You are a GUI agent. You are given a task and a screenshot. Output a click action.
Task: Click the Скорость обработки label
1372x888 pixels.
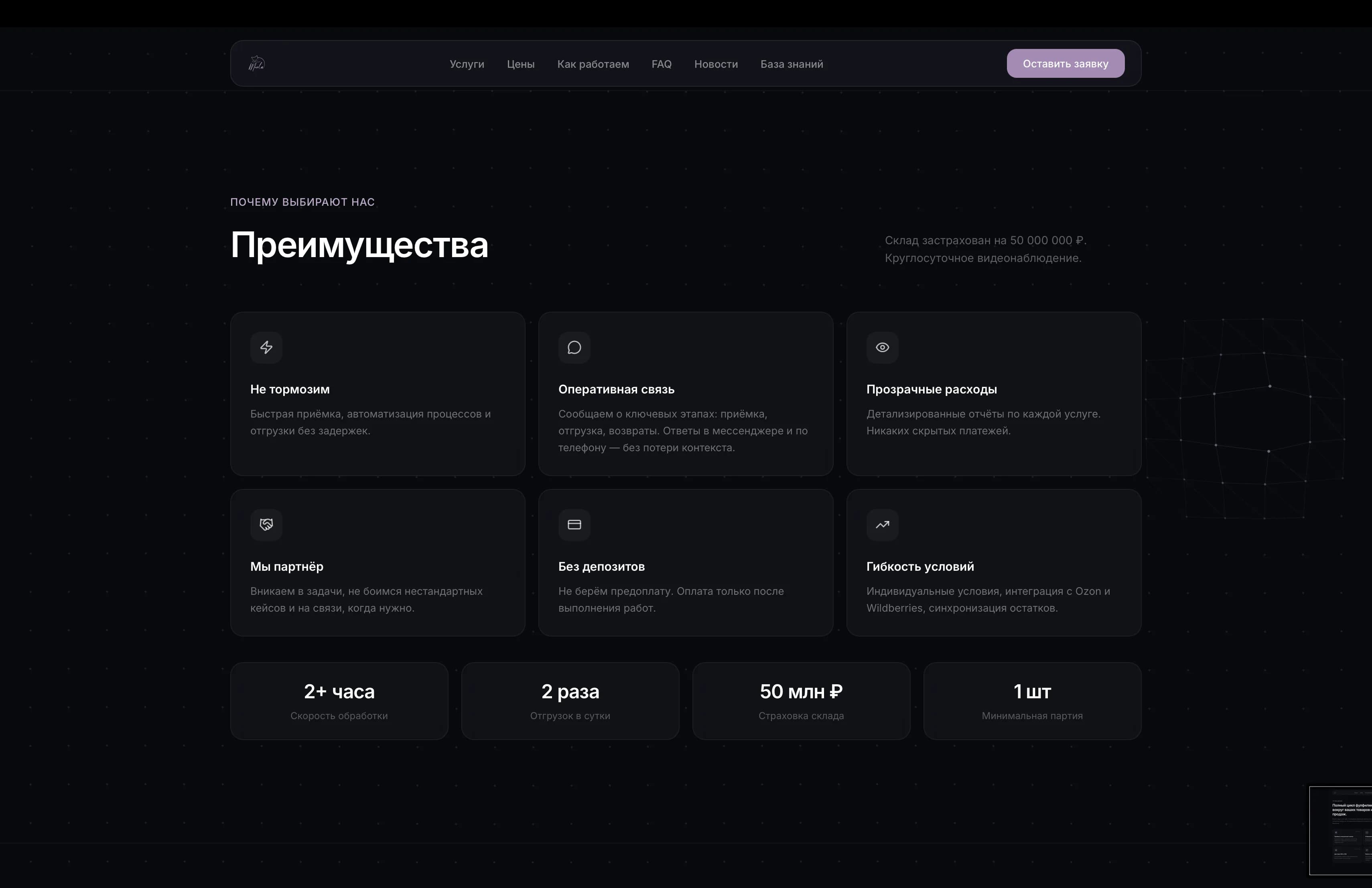339,716
